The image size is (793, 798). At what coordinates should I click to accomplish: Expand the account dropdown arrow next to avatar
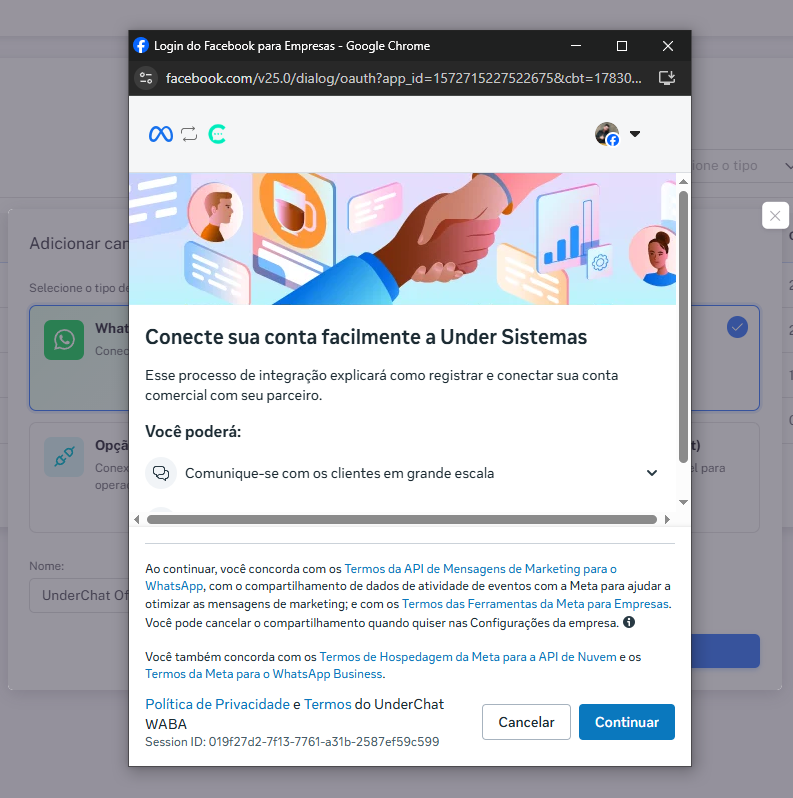(x=635, y=134)
